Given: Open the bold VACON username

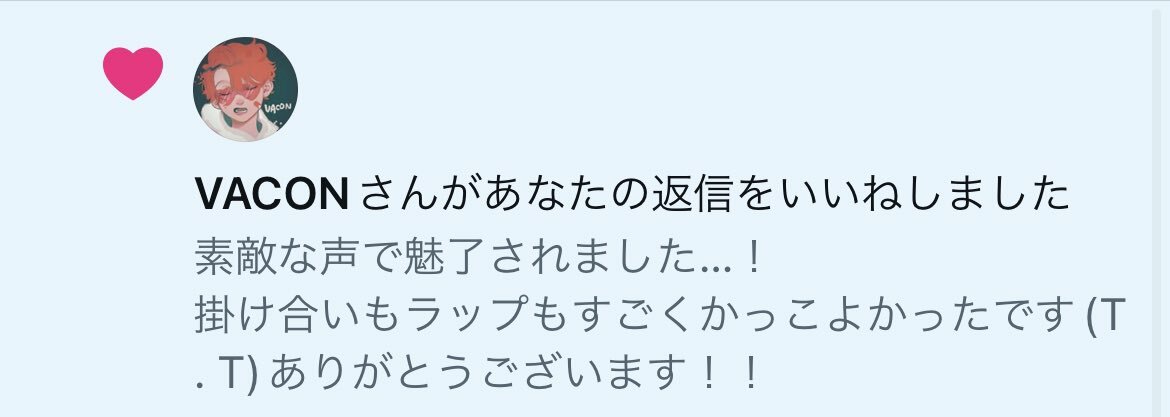Looking at the screenshot, I should [x=272, y=195].
